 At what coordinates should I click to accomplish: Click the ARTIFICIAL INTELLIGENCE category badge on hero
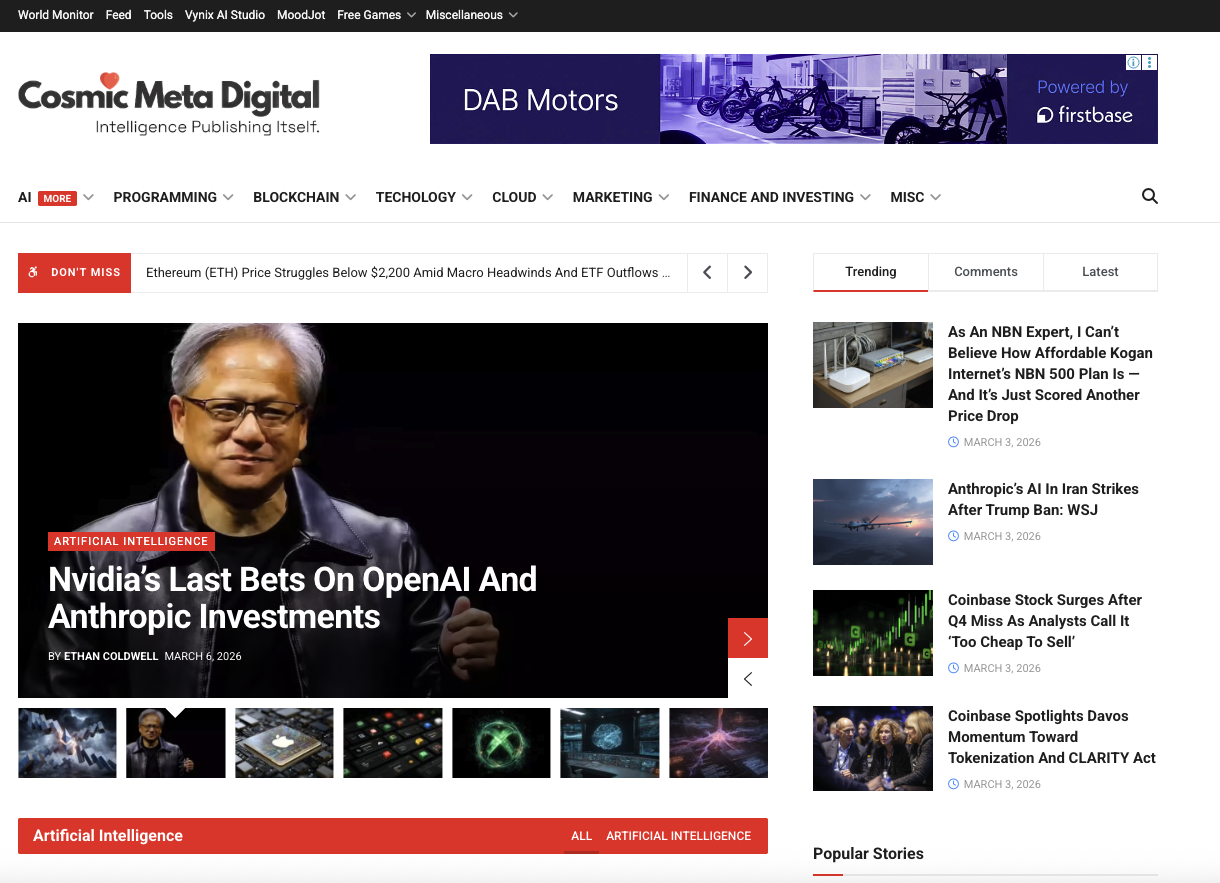coord(131,541)
